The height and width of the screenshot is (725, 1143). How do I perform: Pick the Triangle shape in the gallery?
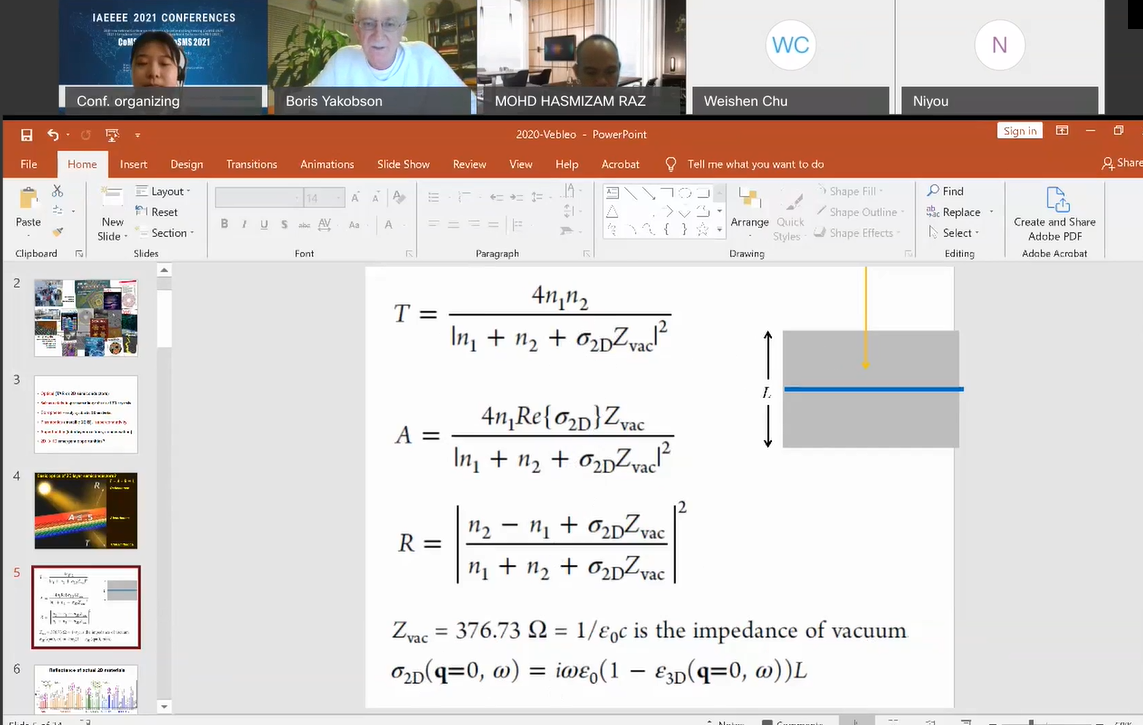(612, 211)
